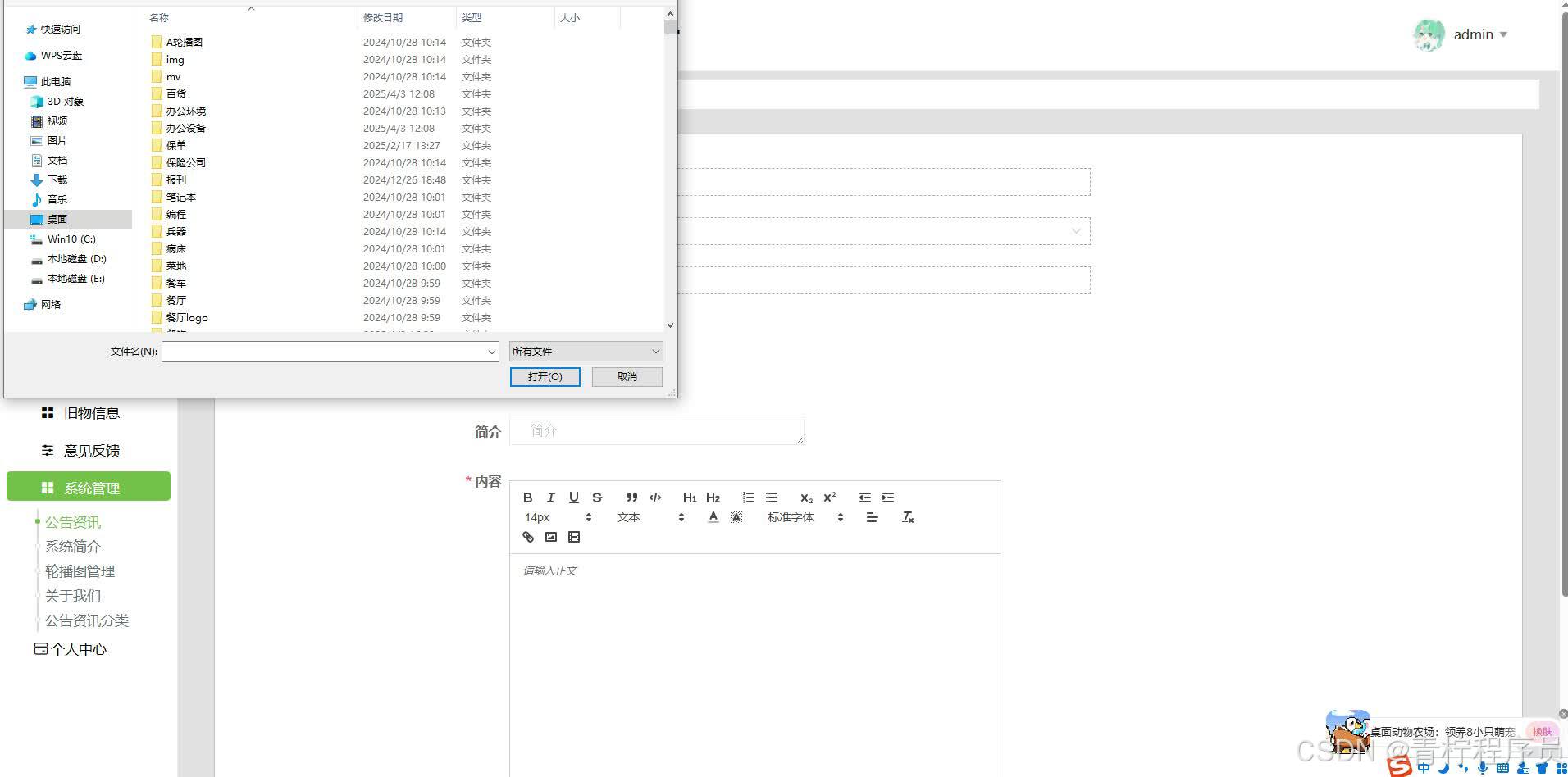Apply superscript formatting
The image size is (1568, 777).
(x=830, y=498)
